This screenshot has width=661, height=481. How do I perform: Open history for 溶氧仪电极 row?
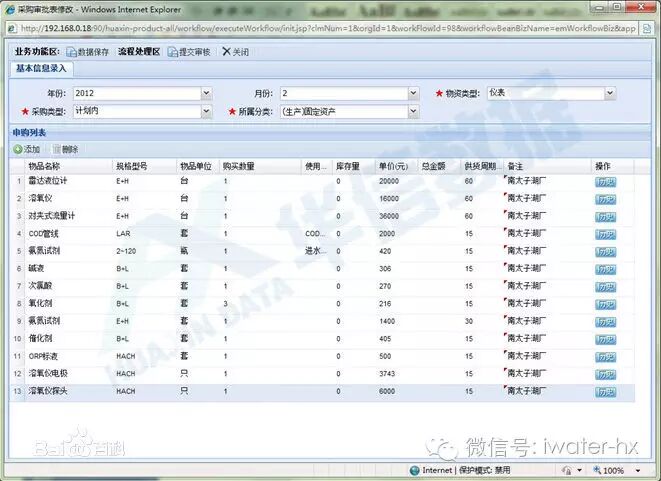coord(605,374)
